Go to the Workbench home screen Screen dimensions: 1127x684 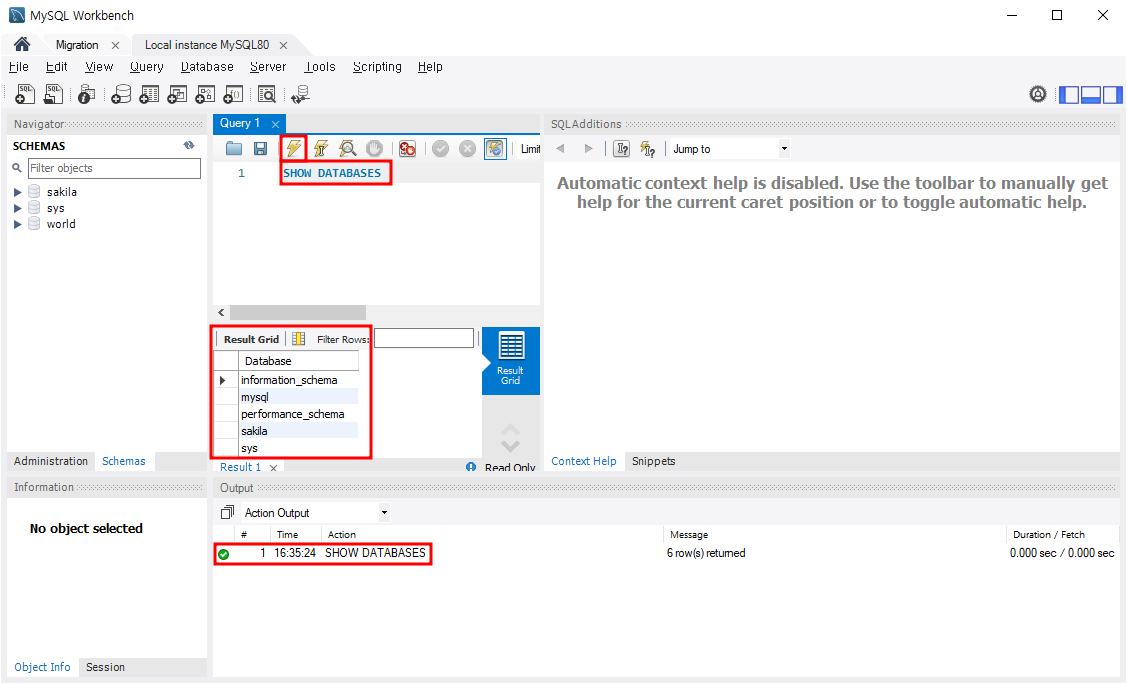(x=22, y=45)
